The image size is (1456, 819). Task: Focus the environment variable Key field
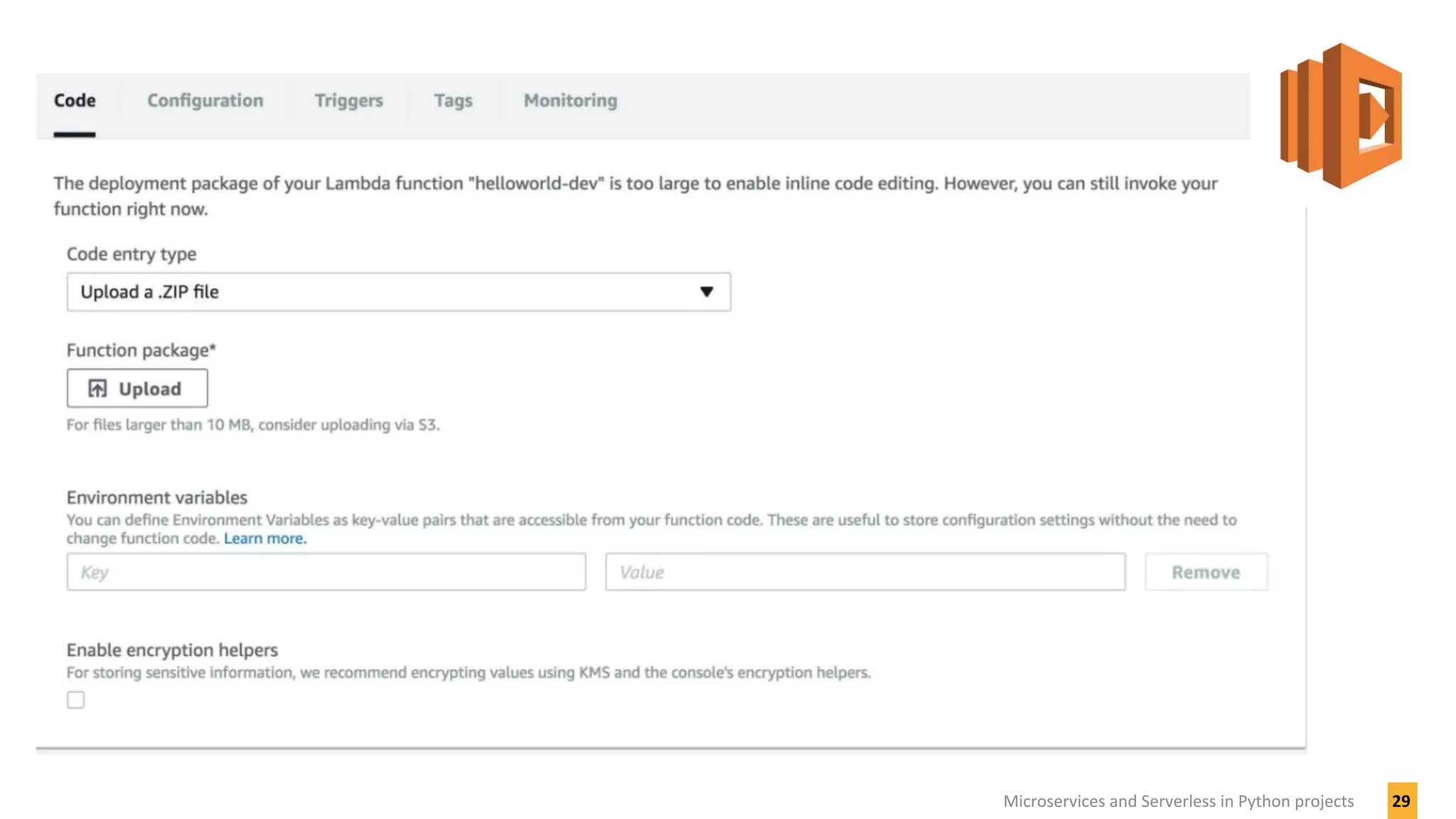326,572
